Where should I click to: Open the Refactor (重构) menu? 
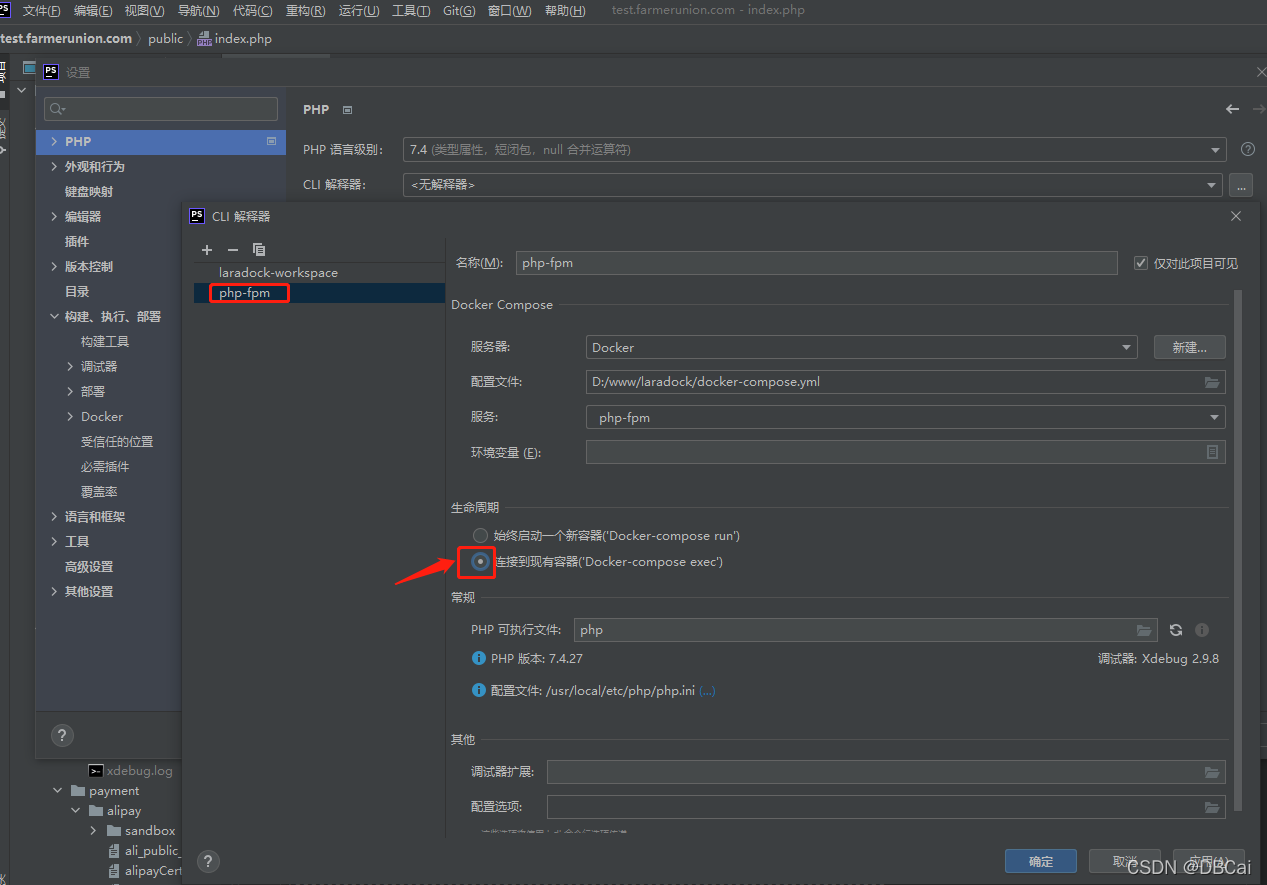coord(305,10)
